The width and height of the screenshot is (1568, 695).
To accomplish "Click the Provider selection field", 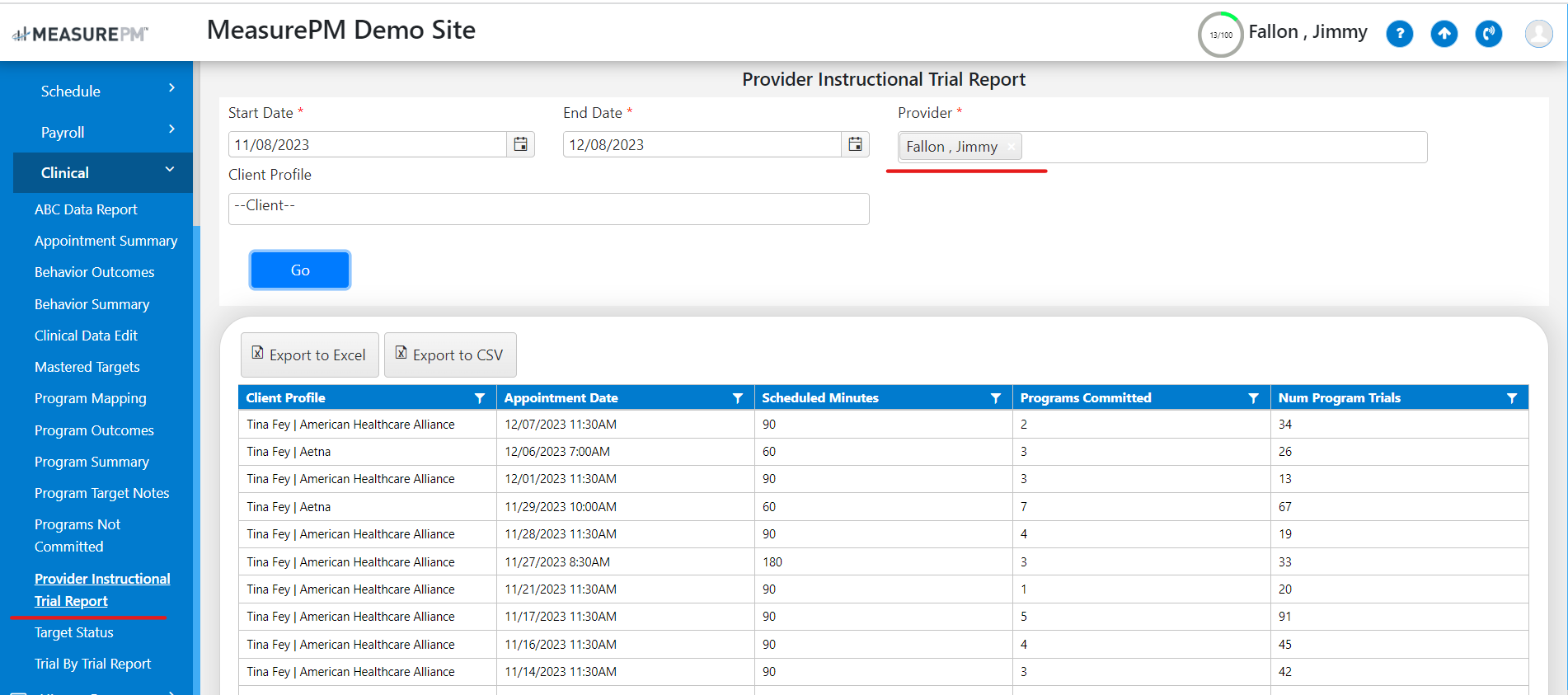I will click(1162, 147).
